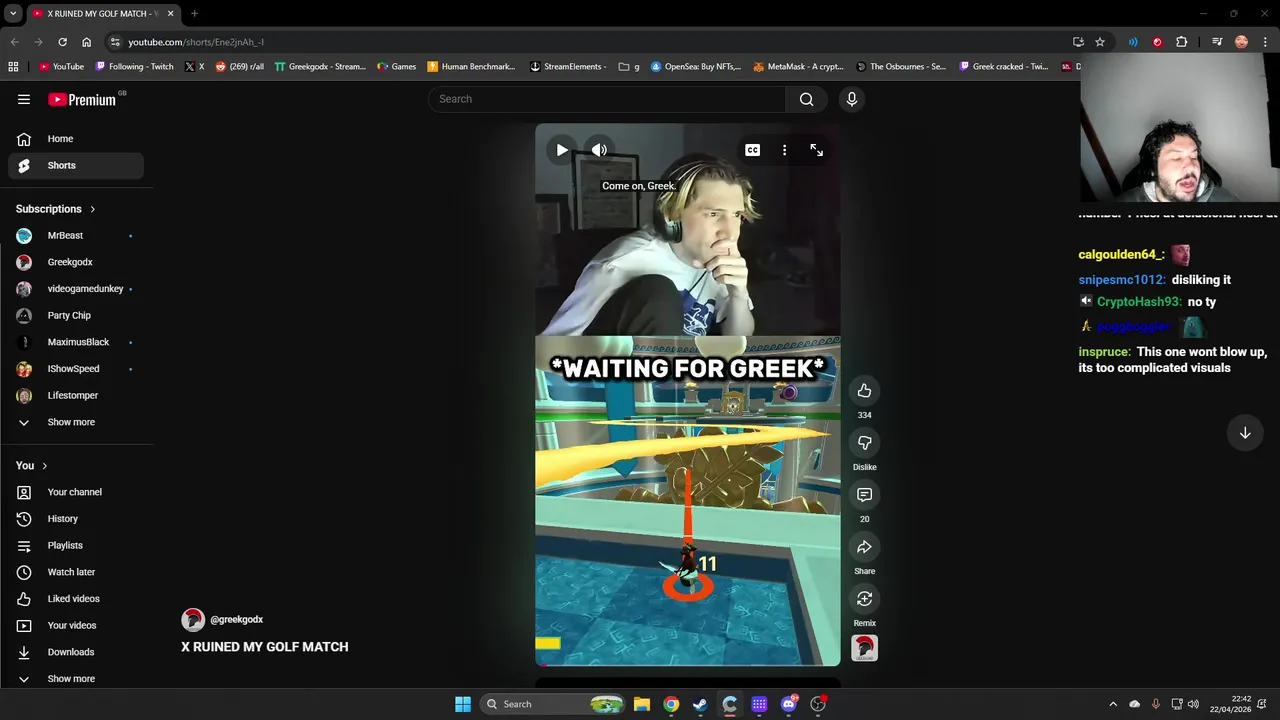Open the browser home page button
This screenshot has height=720, width=1280.
coord(86,42)
